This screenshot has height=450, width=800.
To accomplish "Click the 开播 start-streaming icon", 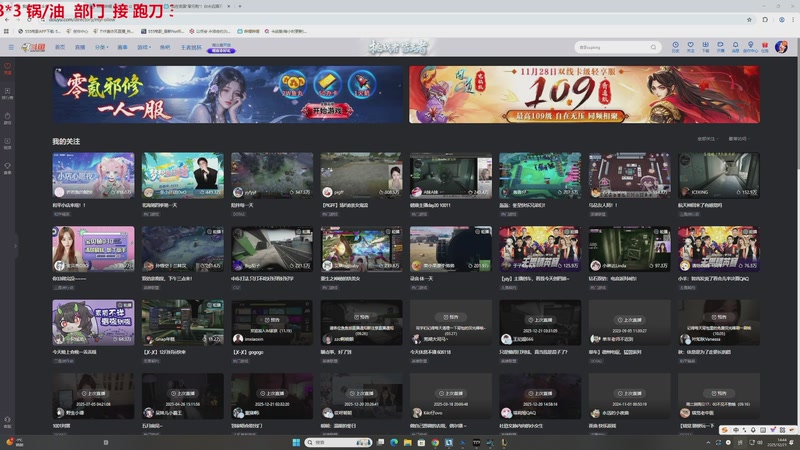I will [x=720, y=47].
